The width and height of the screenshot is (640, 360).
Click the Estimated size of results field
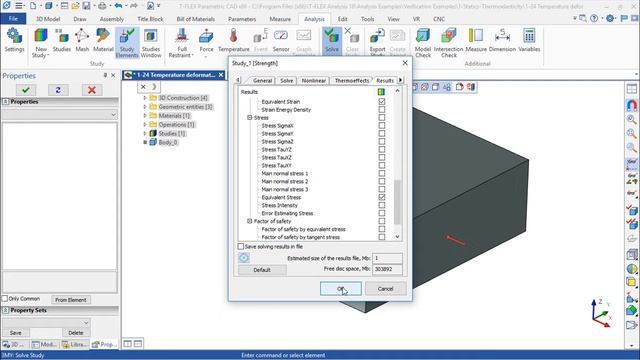point(387,258)
